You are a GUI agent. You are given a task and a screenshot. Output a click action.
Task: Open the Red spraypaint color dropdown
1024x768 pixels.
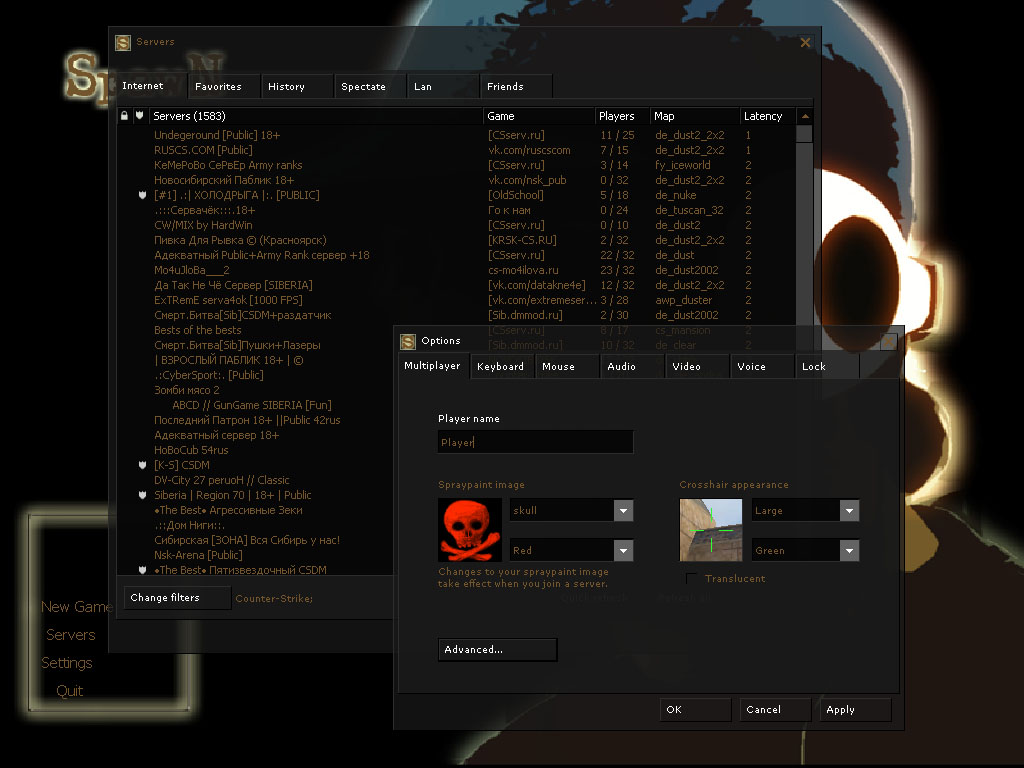click(624, 551)
